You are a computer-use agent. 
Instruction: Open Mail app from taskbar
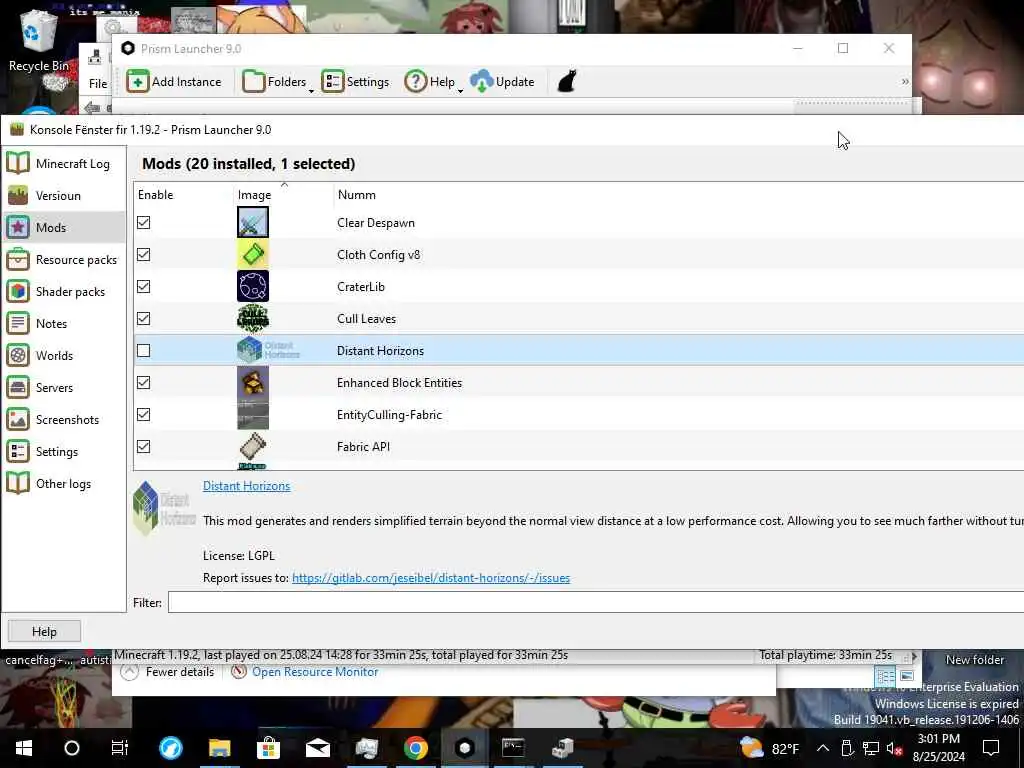[x=317, y=748]
